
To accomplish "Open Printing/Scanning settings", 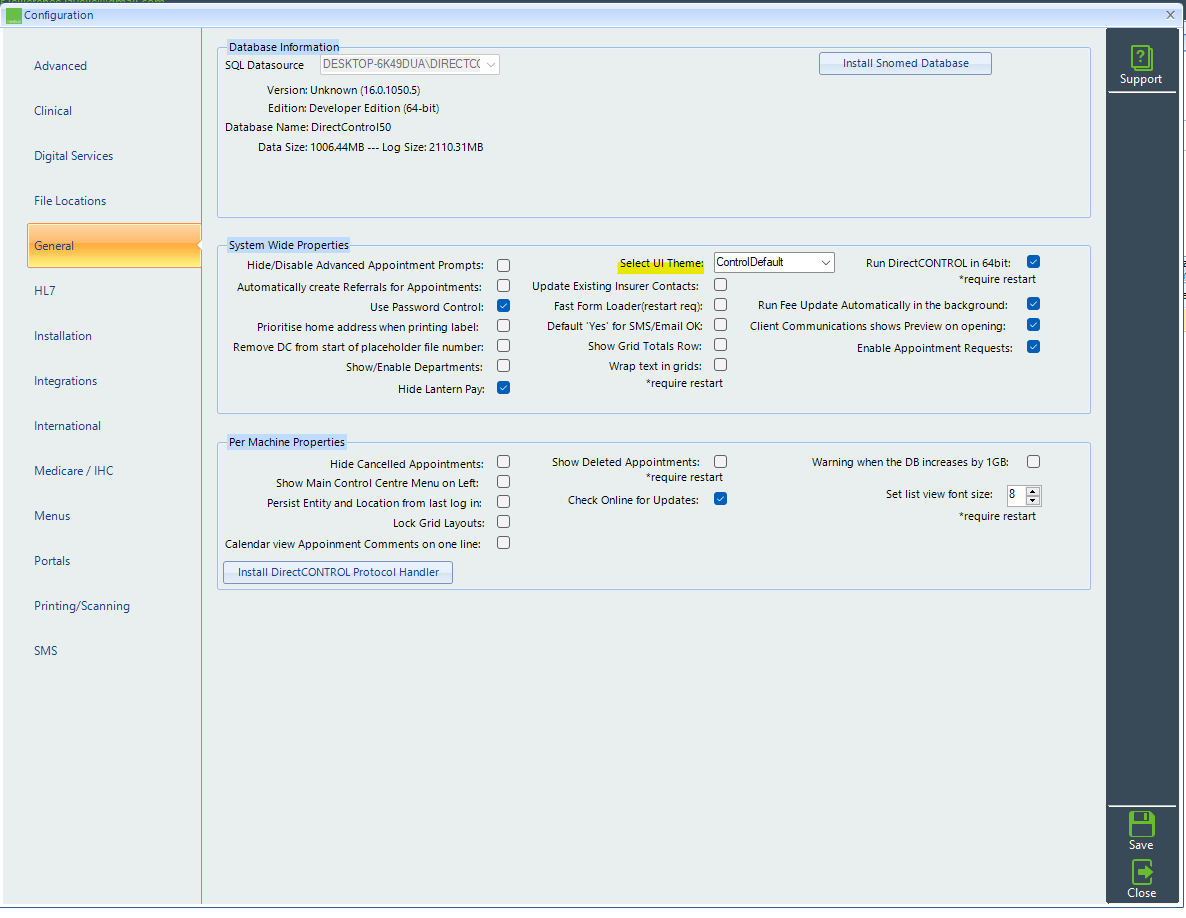I will (82, 606).
